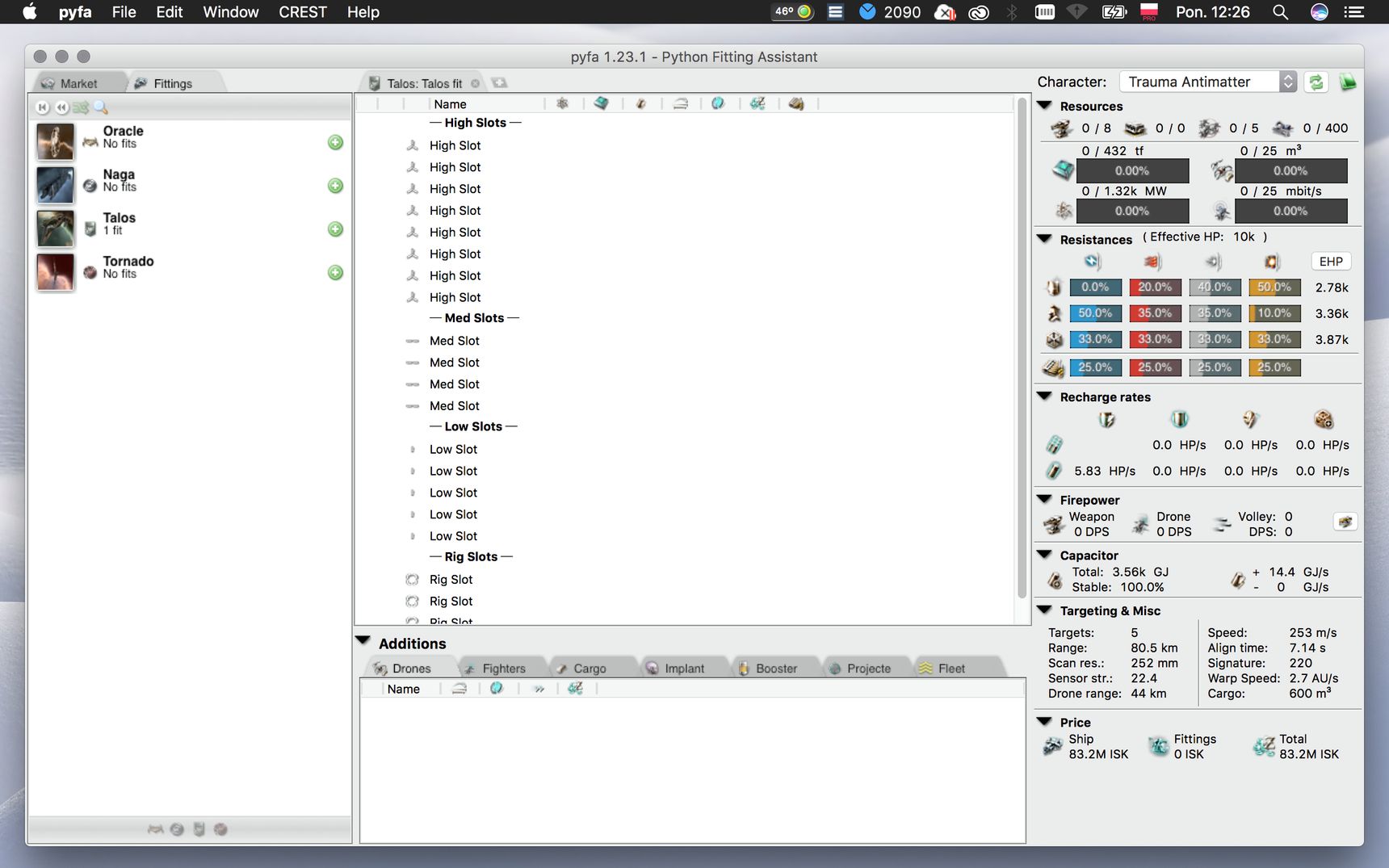Click the Siri icon in menu bar
The image size is (1389, 868).
[1319, 12]
